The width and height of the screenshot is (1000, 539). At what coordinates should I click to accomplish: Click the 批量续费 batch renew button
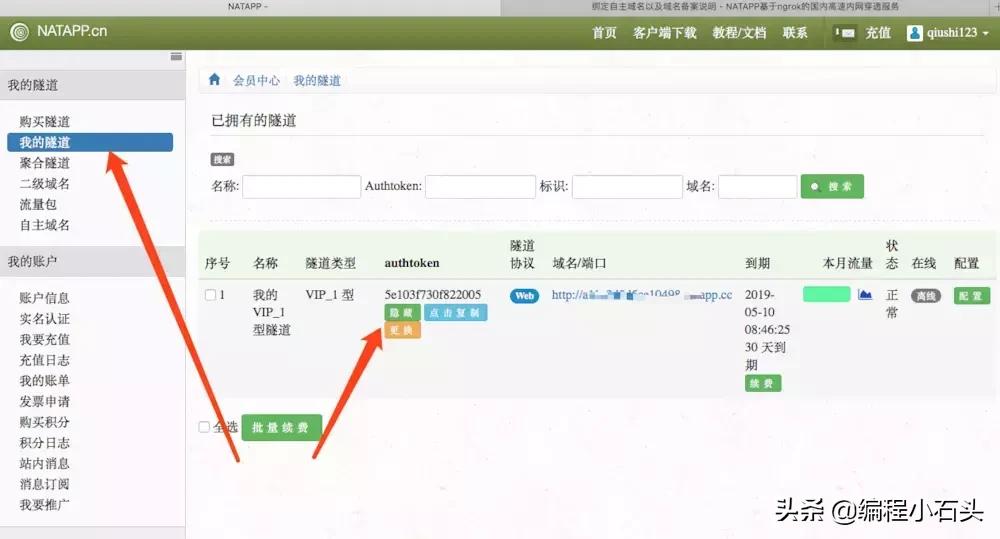(x=281, y=427)
